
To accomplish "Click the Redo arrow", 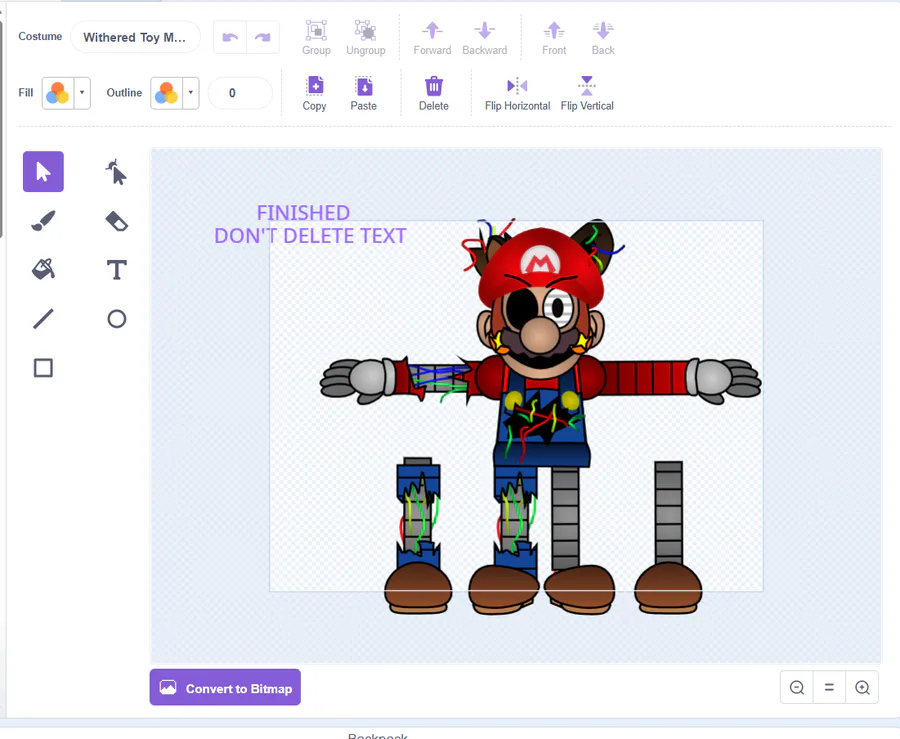I will click(263, 37).
